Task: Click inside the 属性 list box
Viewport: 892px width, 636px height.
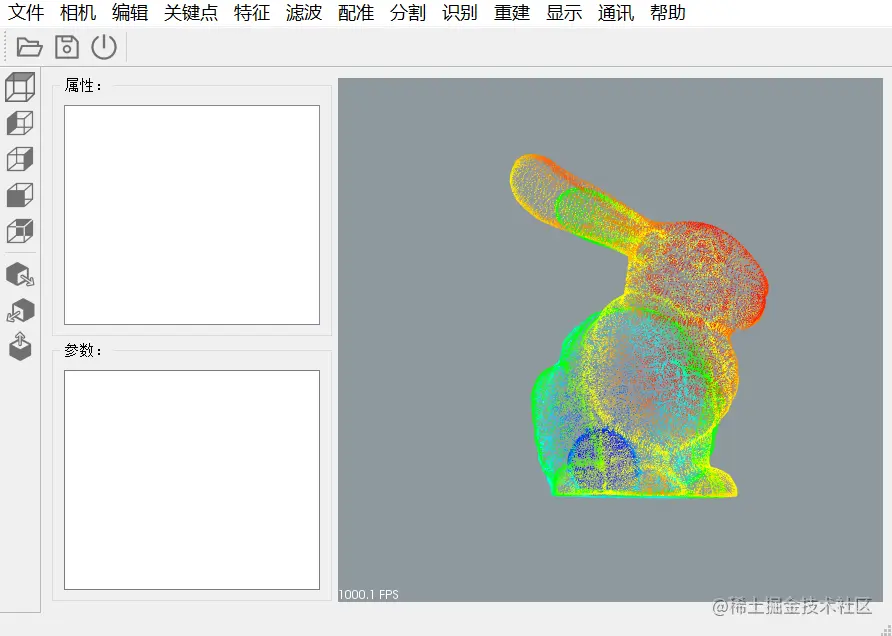Action: 192,215
